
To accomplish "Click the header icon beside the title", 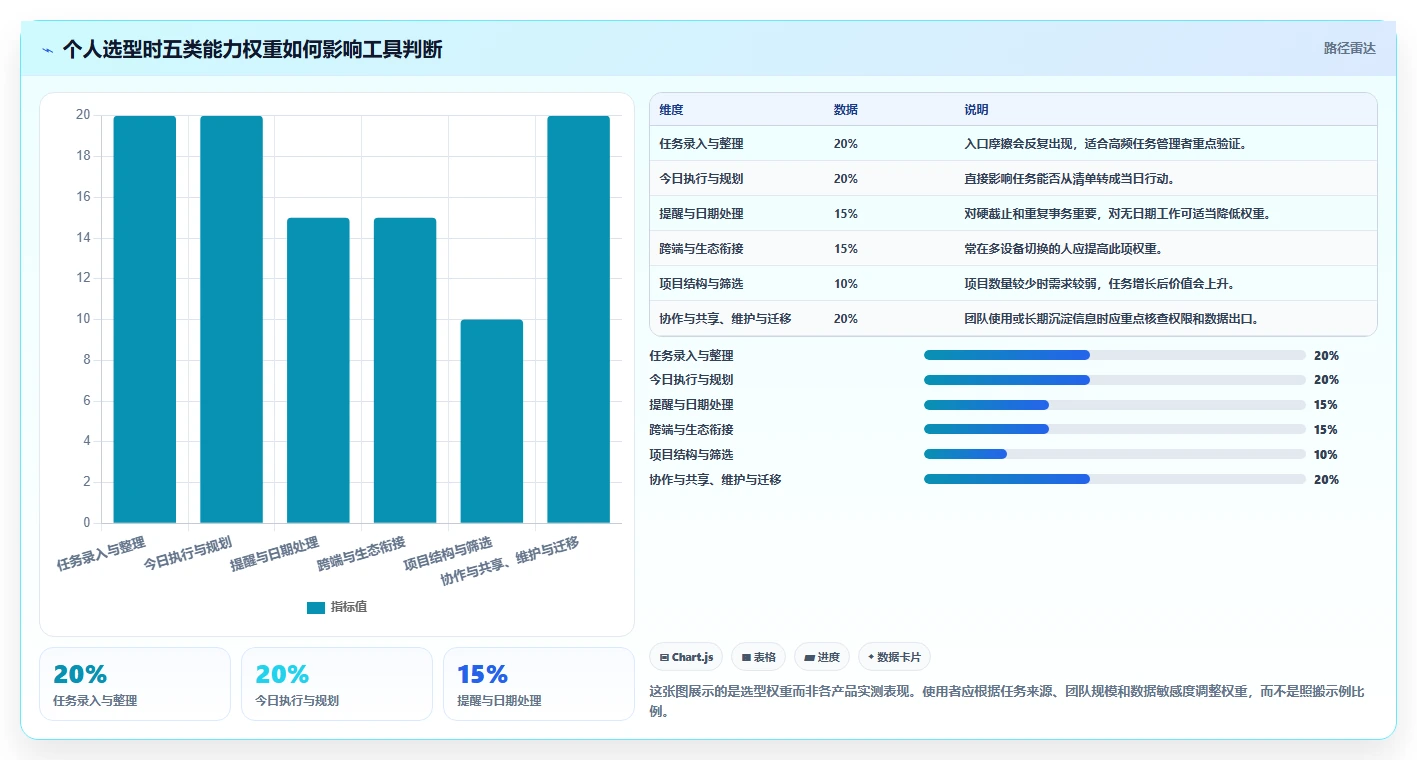I will tap(48, 50).
